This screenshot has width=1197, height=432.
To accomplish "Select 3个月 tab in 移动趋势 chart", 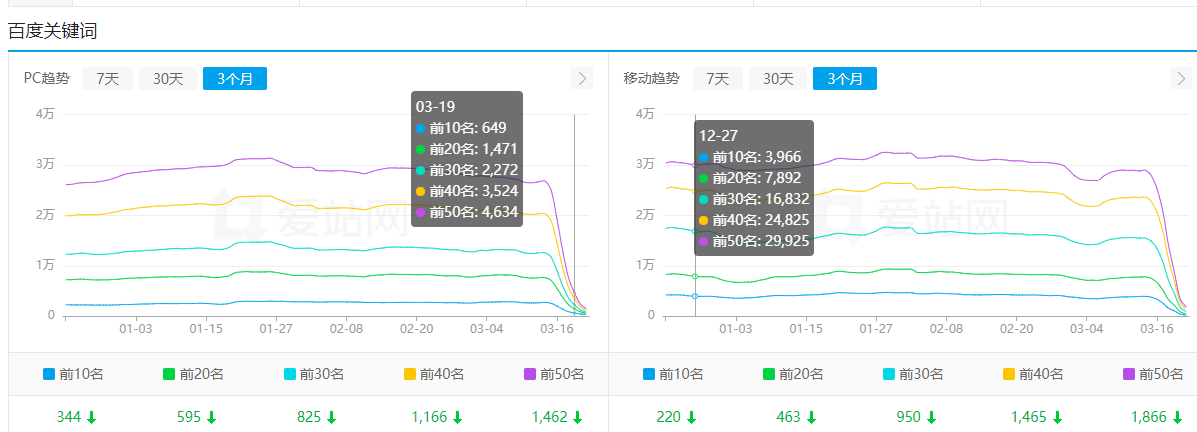I will (845, 79).
